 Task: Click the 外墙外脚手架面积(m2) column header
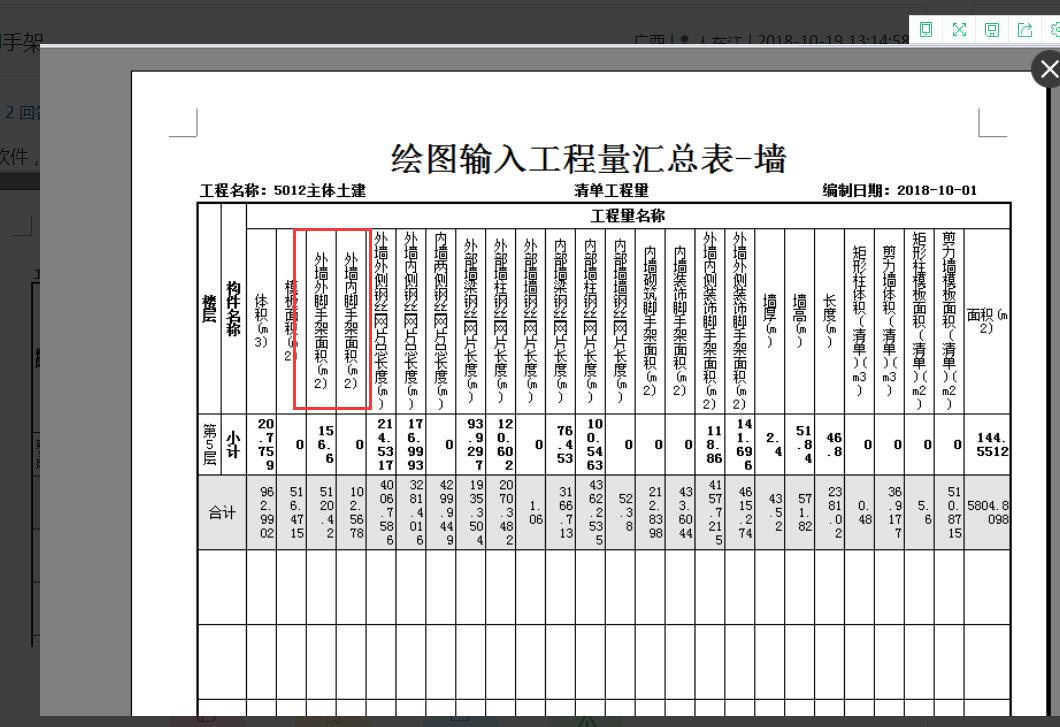pos(321,321)
